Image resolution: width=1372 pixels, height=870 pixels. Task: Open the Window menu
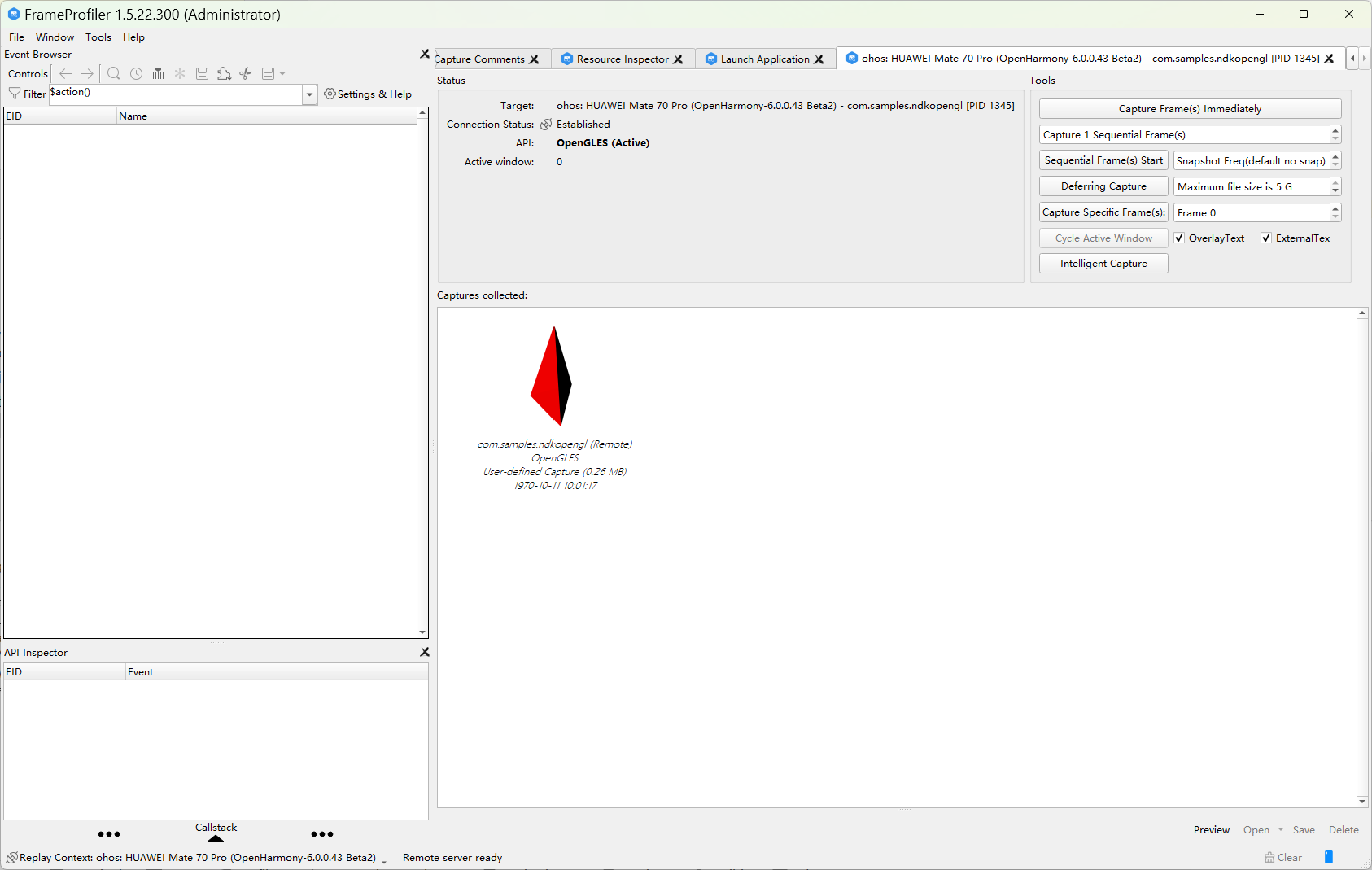pos(55,37)
